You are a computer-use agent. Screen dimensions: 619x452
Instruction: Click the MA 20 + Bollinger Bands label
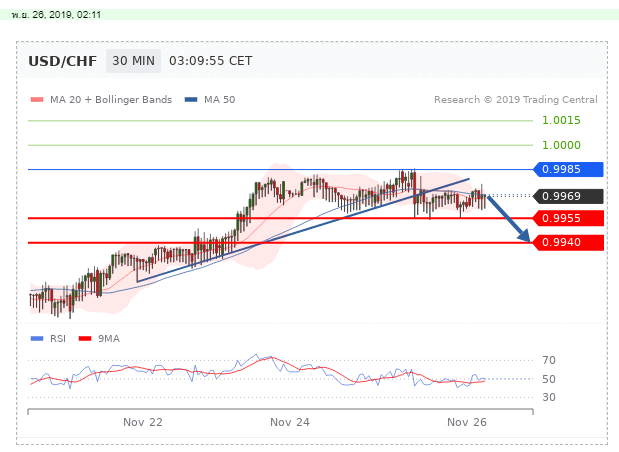(111, 99)
